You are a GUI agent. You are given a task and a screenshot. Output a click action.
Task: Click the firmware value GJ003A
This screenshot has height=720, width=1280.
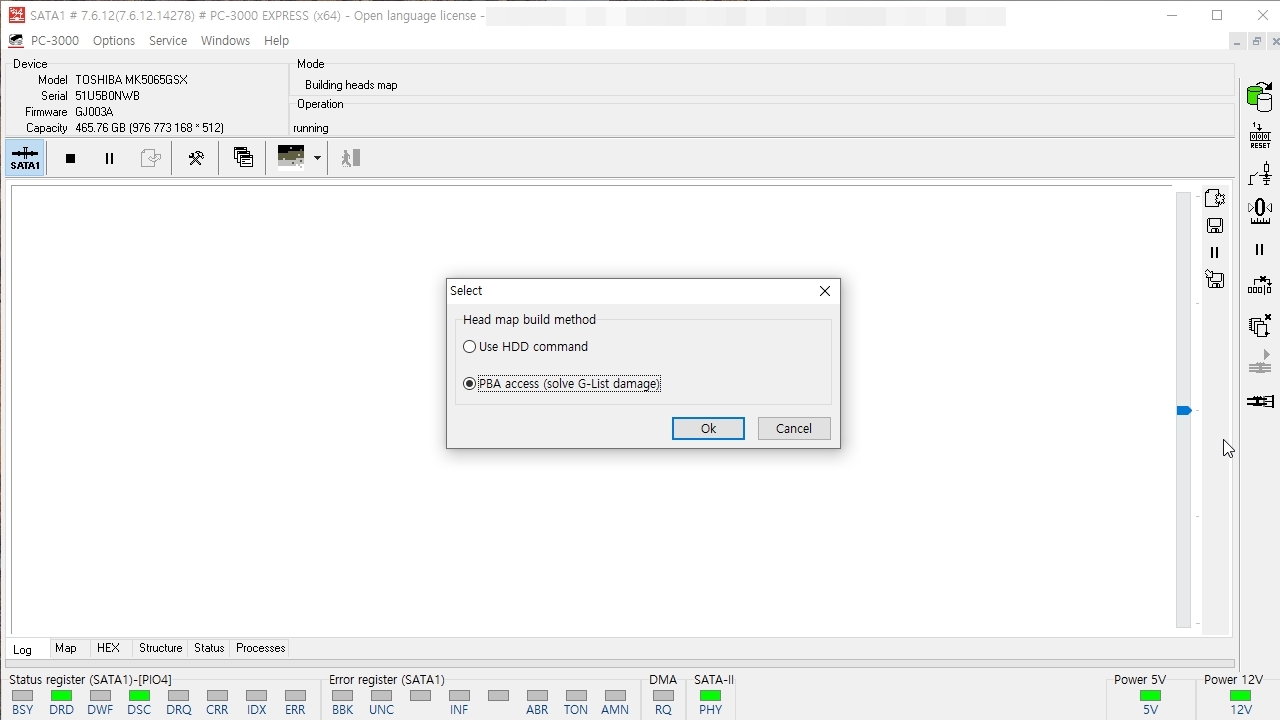coord(94,112)
